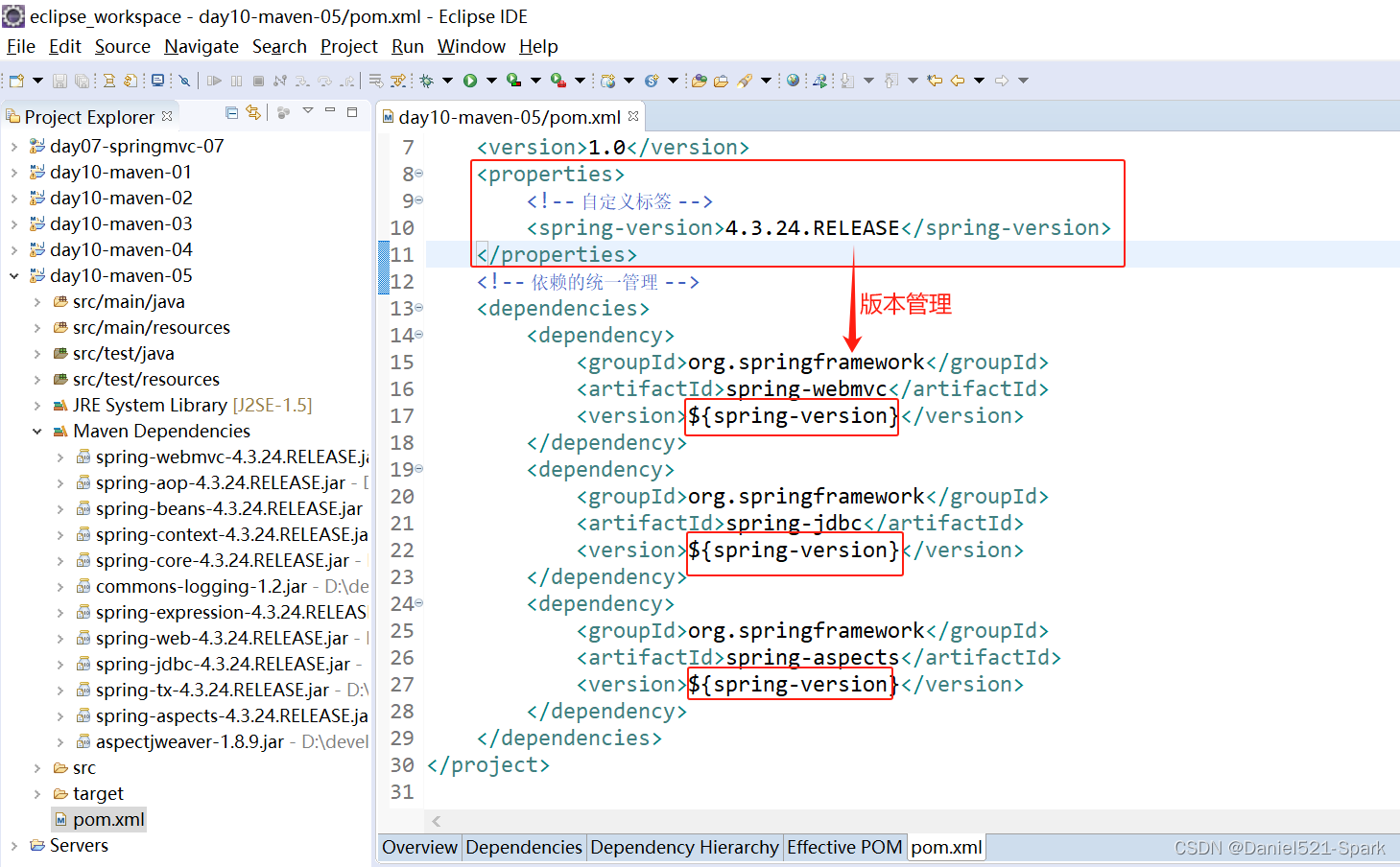Open the Project menu

click(x=349, y=46)
